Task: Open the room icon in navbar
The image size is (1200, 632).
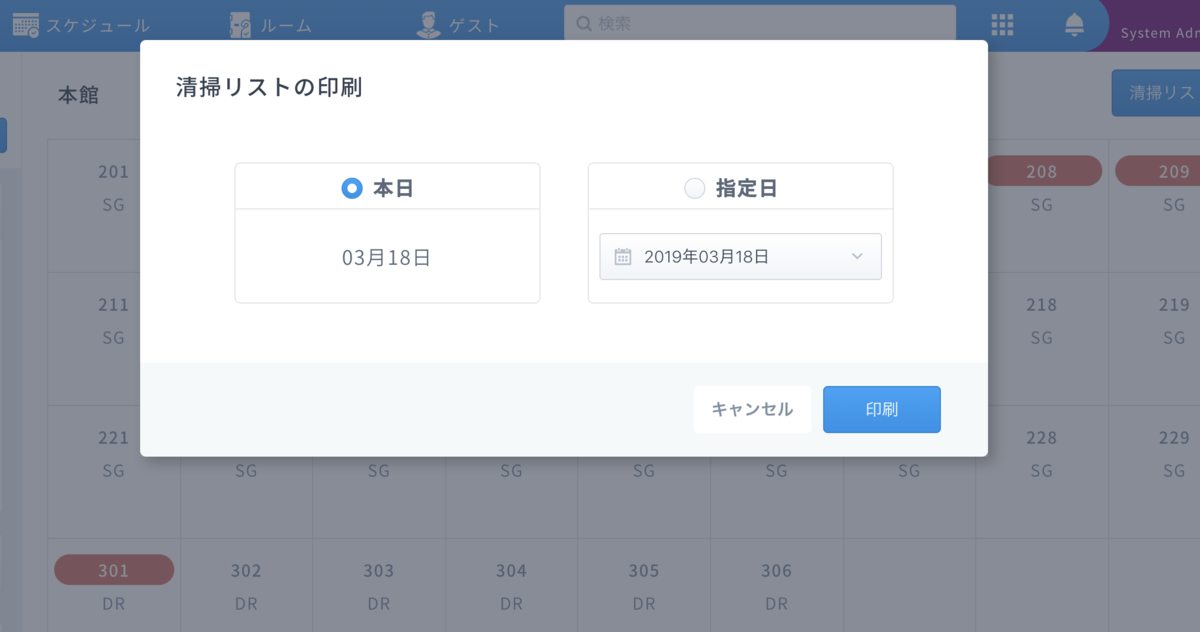Action: tap(240, 25)
